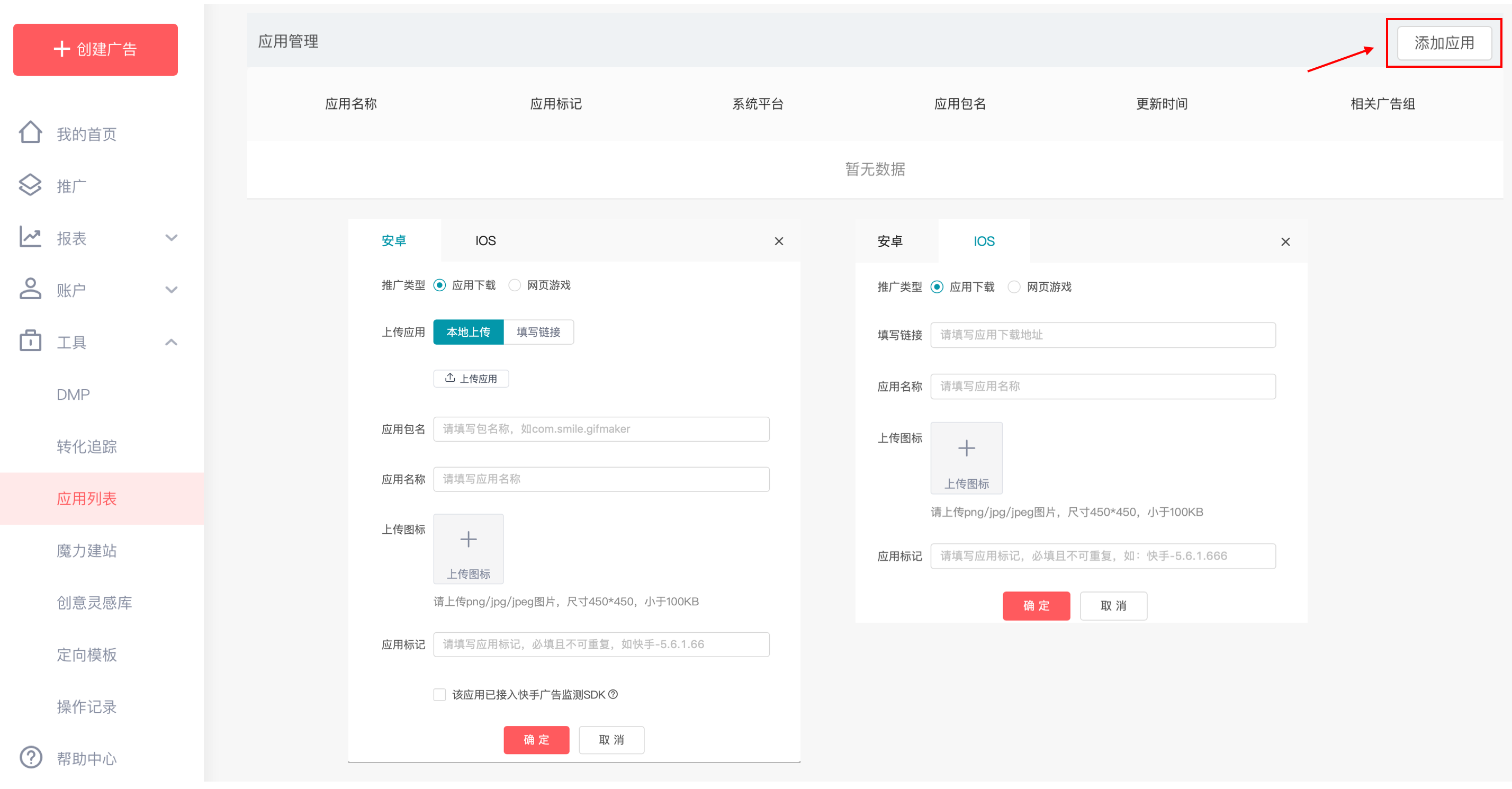The image size is (1512, 789).
Task: Click the 系统平台 column header
Action: pyautogui.click(x=758, y=104)
